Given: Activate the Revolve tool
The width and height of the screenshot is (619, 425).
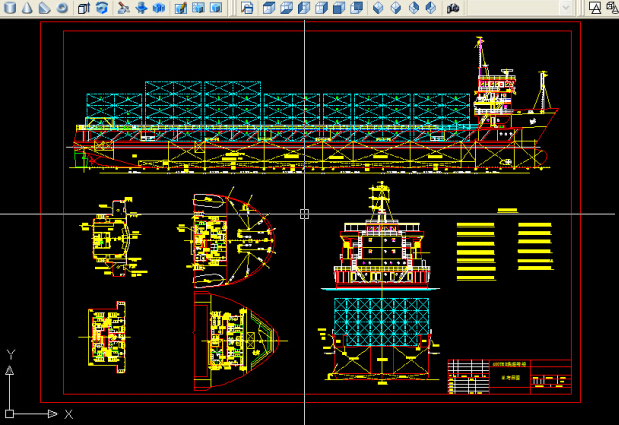Looking at the screenshot, I should click(101, 8).
